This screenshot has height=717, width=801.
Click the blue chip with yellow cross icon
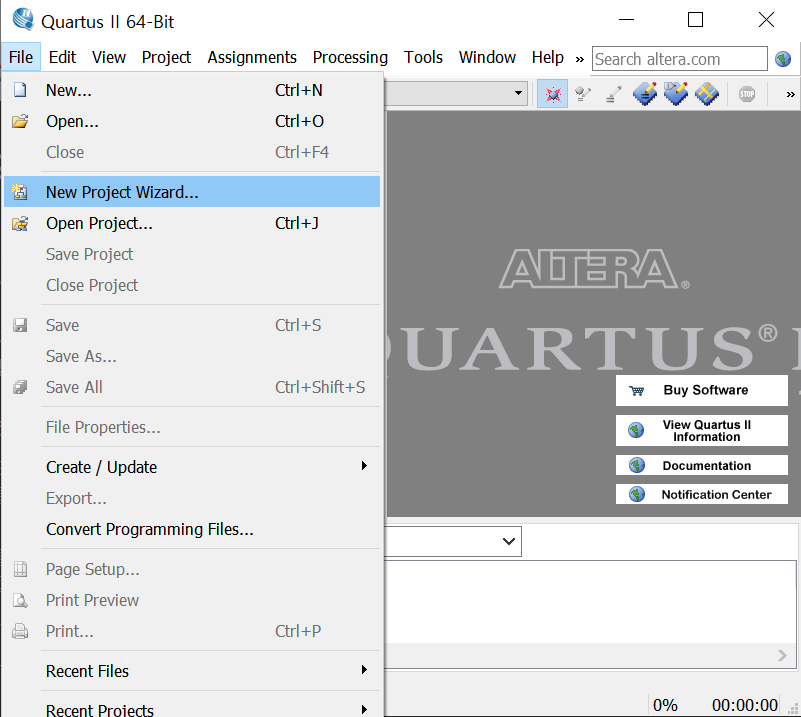pyautogui.click(x=706, y=94)
